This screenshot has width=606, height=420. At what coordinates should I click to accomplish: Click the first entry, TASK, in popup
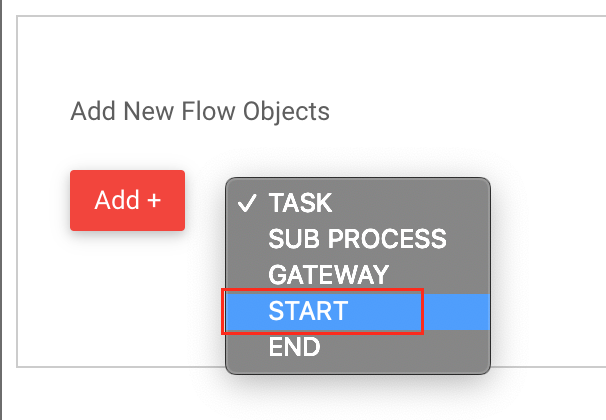(300, 203)
